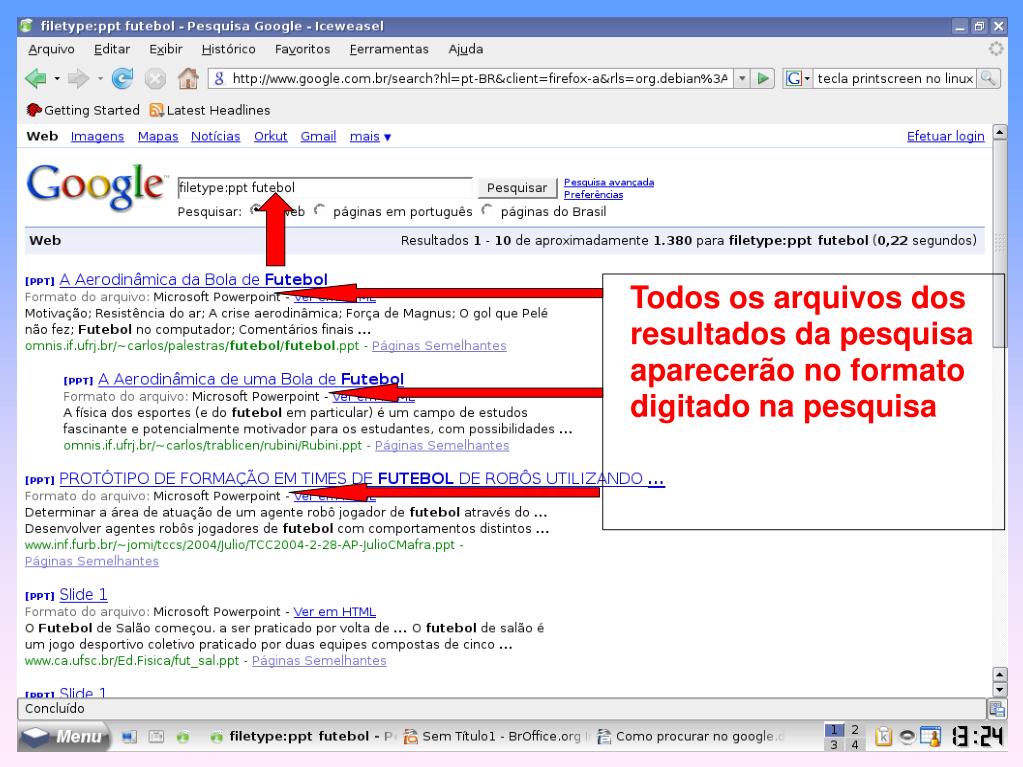1023x767 pixels.
Task: Go to Google Imagens
Action: [97, 136]
